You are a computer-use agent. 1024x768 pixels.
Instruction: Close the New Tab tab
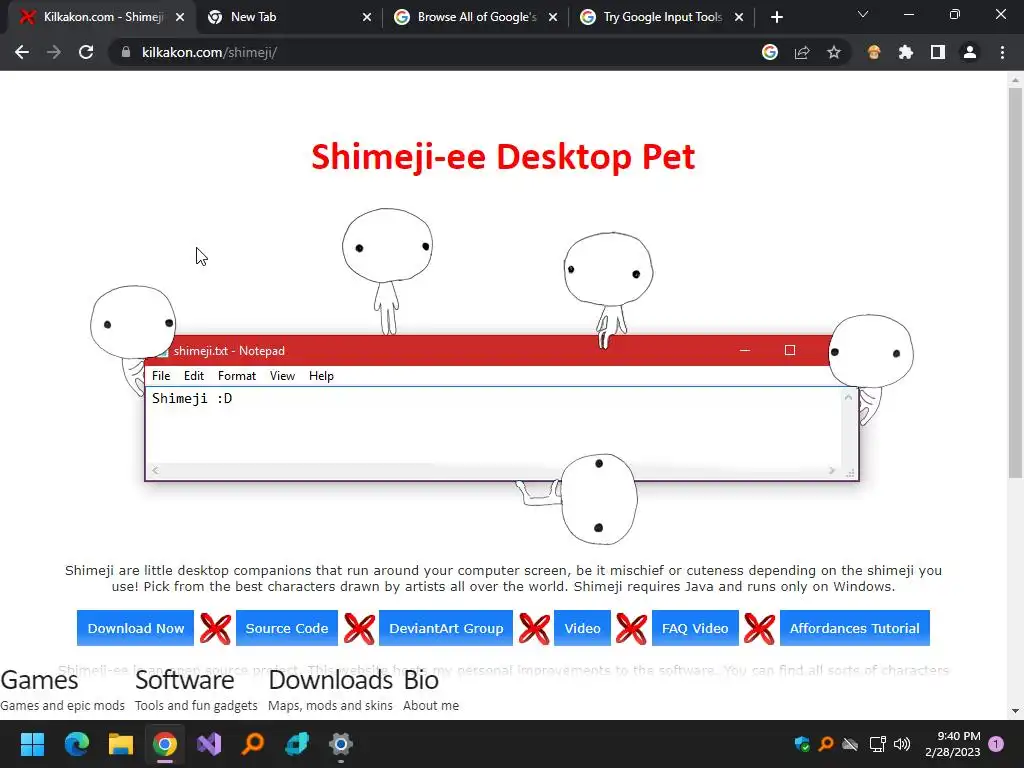(x=367, y=17)
